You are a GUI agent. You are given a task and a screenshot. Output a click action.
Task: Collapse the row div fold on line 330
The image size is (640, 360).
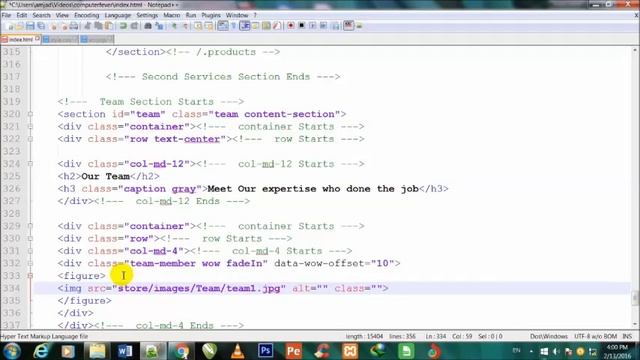click(30, 238)
